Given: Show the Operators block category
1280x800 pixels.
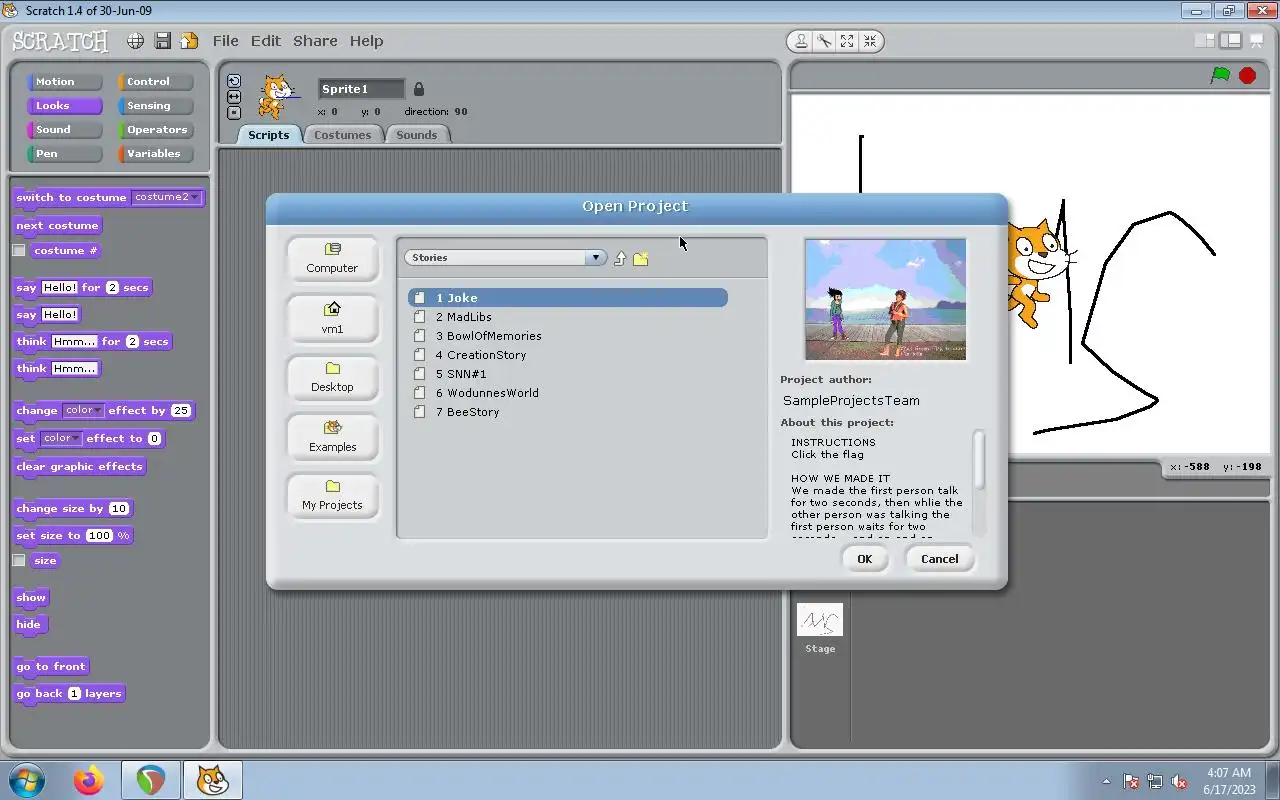Looking at the screenshot, I should coord(156,130).
